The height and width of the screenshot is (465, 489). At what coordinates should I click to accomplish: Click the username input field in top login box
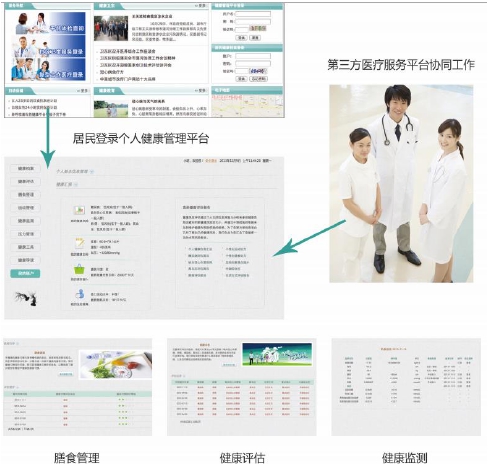point(253,14)
